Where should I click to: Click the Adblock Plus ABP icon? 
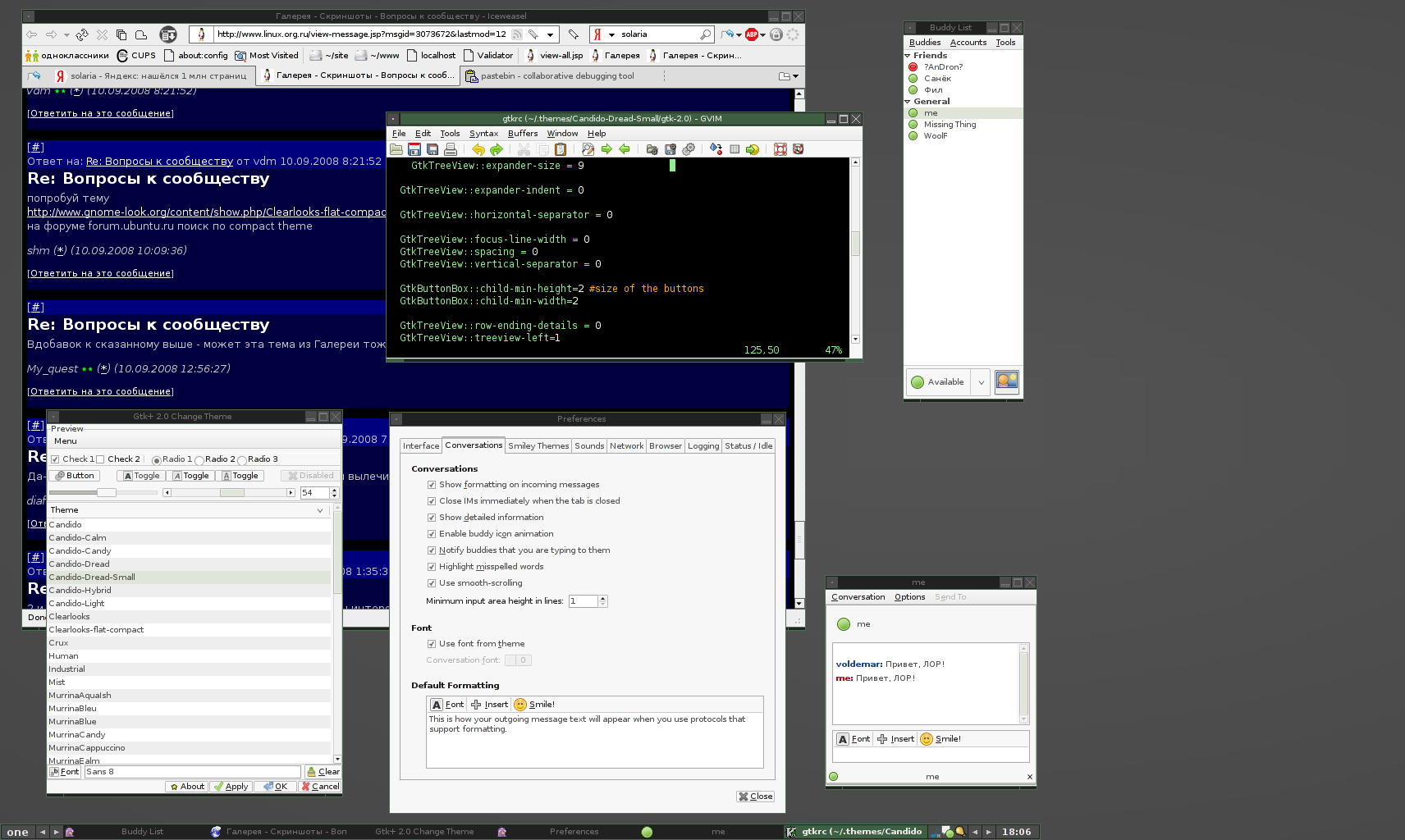click(x=752, y=34)
